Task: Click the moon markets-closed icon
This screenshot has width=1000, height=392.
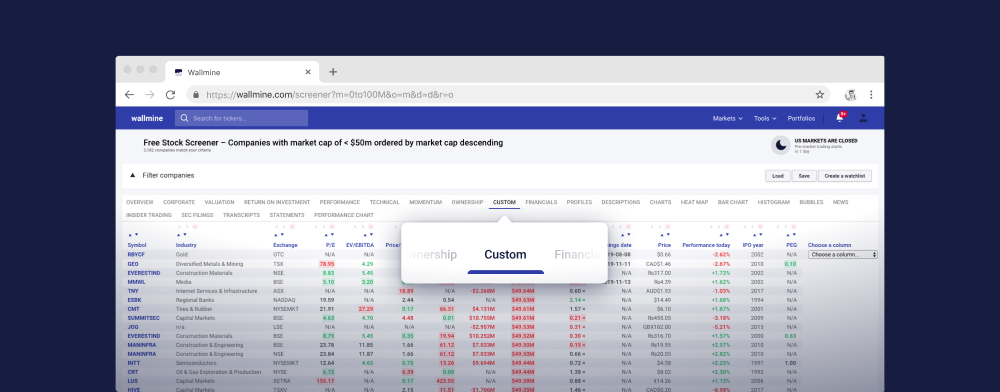Action: pyautogui.click(x=781, y=145)
